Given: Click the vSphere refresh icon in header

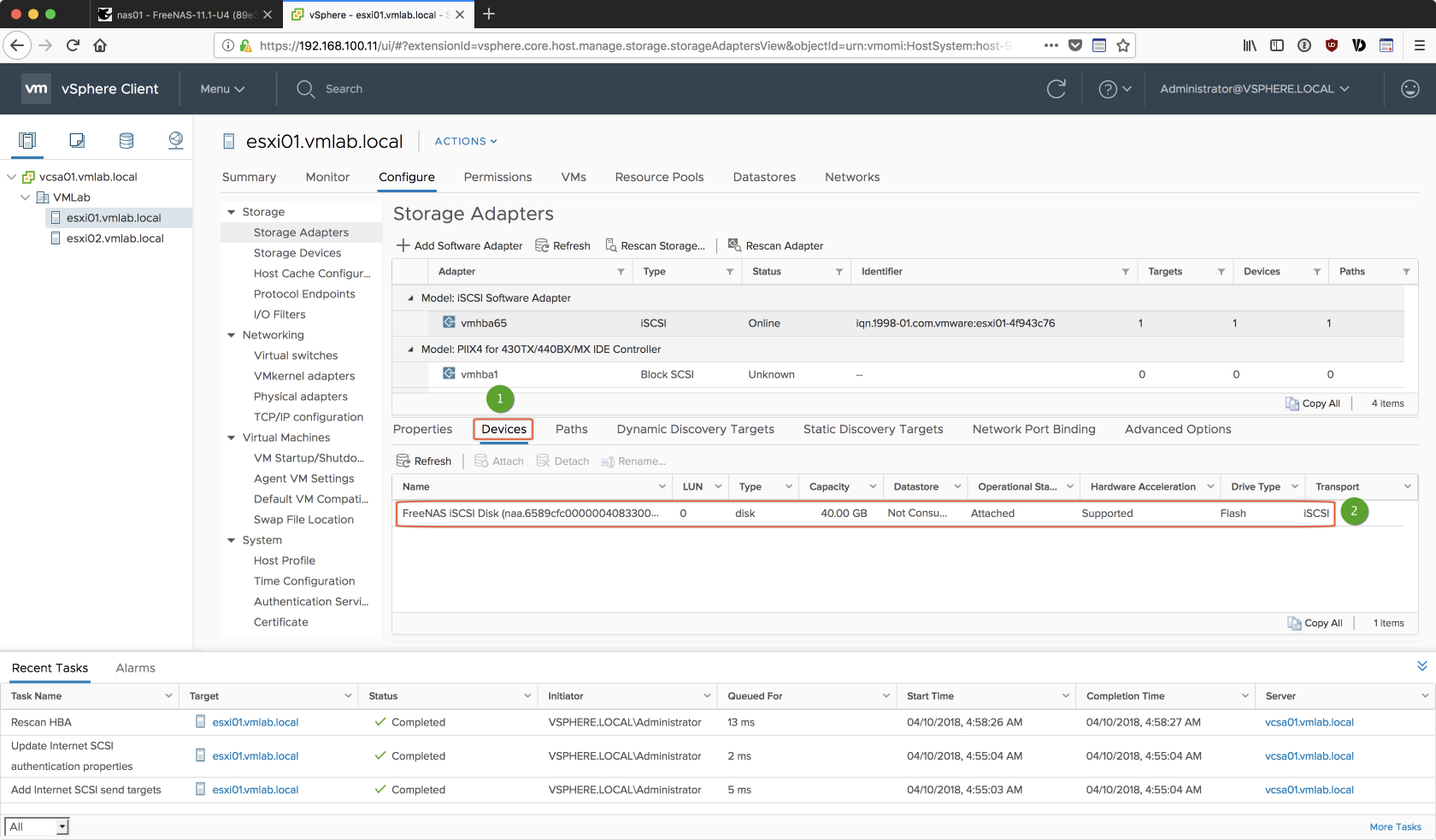Looking at the screenshot, I should 1056,89.
